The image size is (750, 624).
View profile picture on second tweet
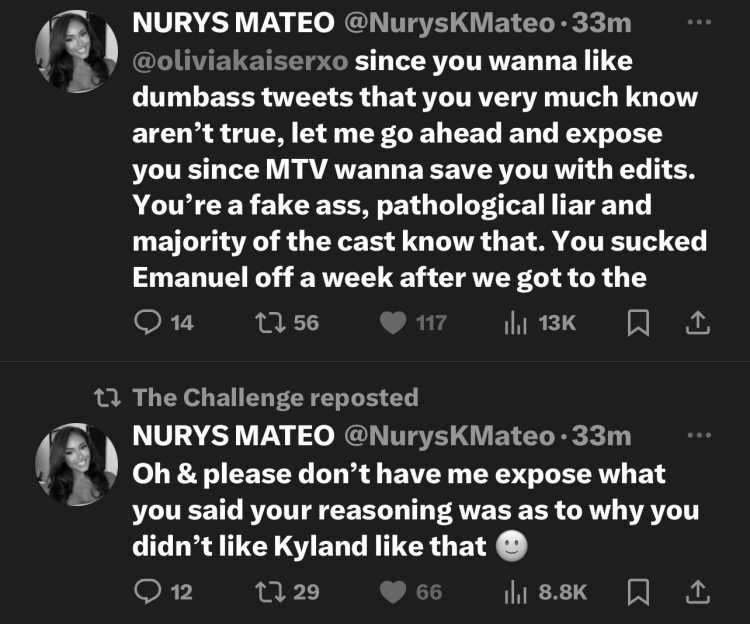click(x=77, y=464)
